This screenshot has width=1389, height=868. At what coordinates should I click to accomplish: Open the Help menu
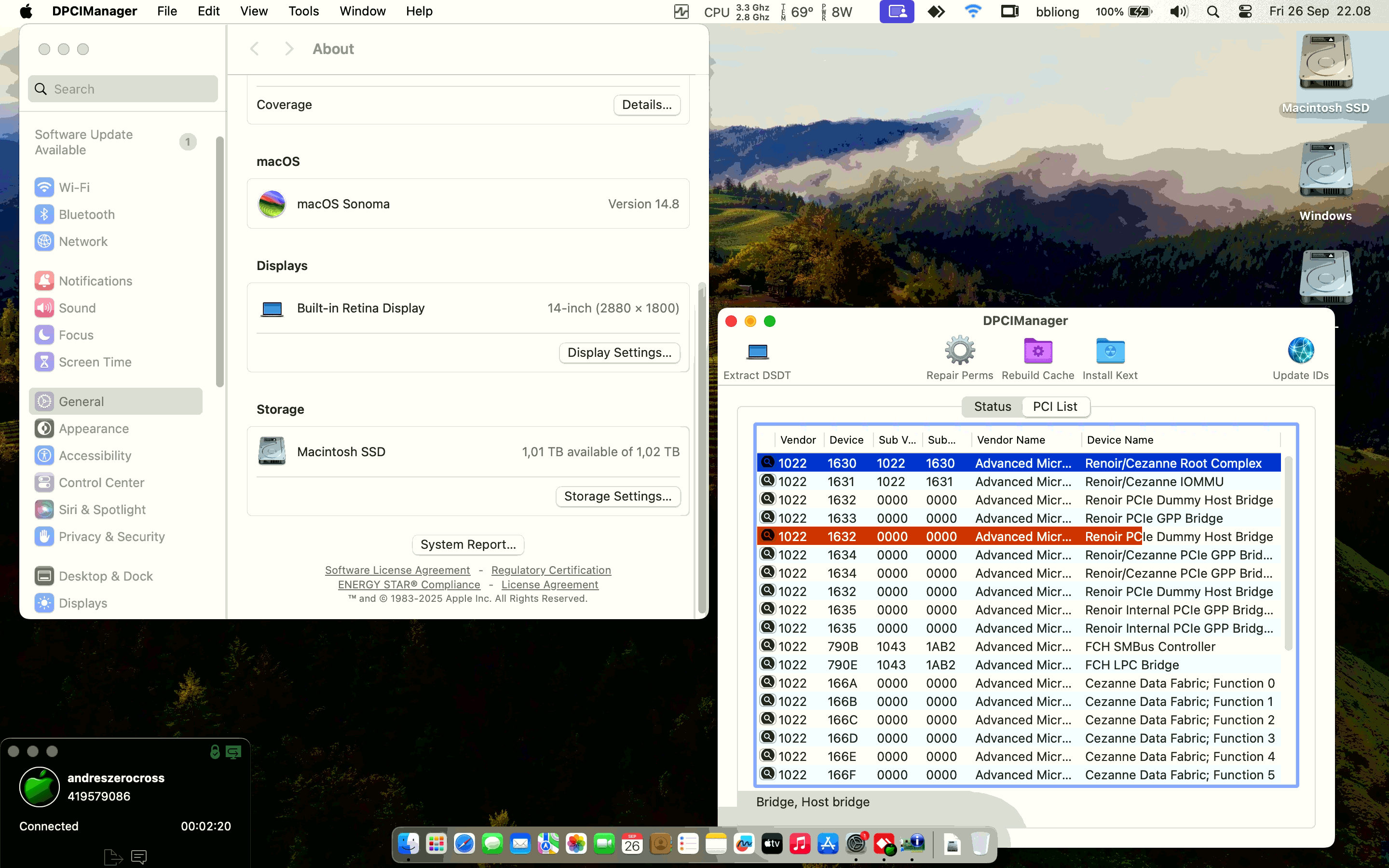tap(419, 12)
